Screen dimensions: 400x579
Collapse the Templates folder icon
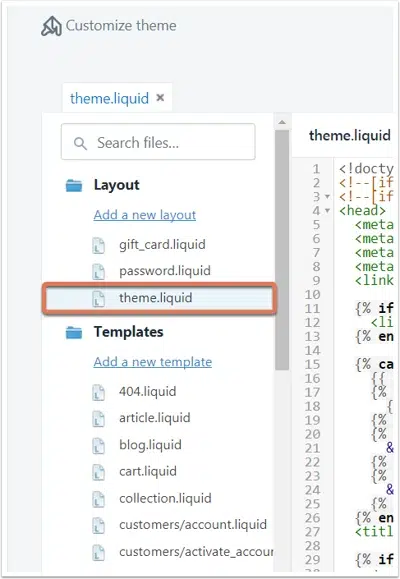click(x=74, y=332)
